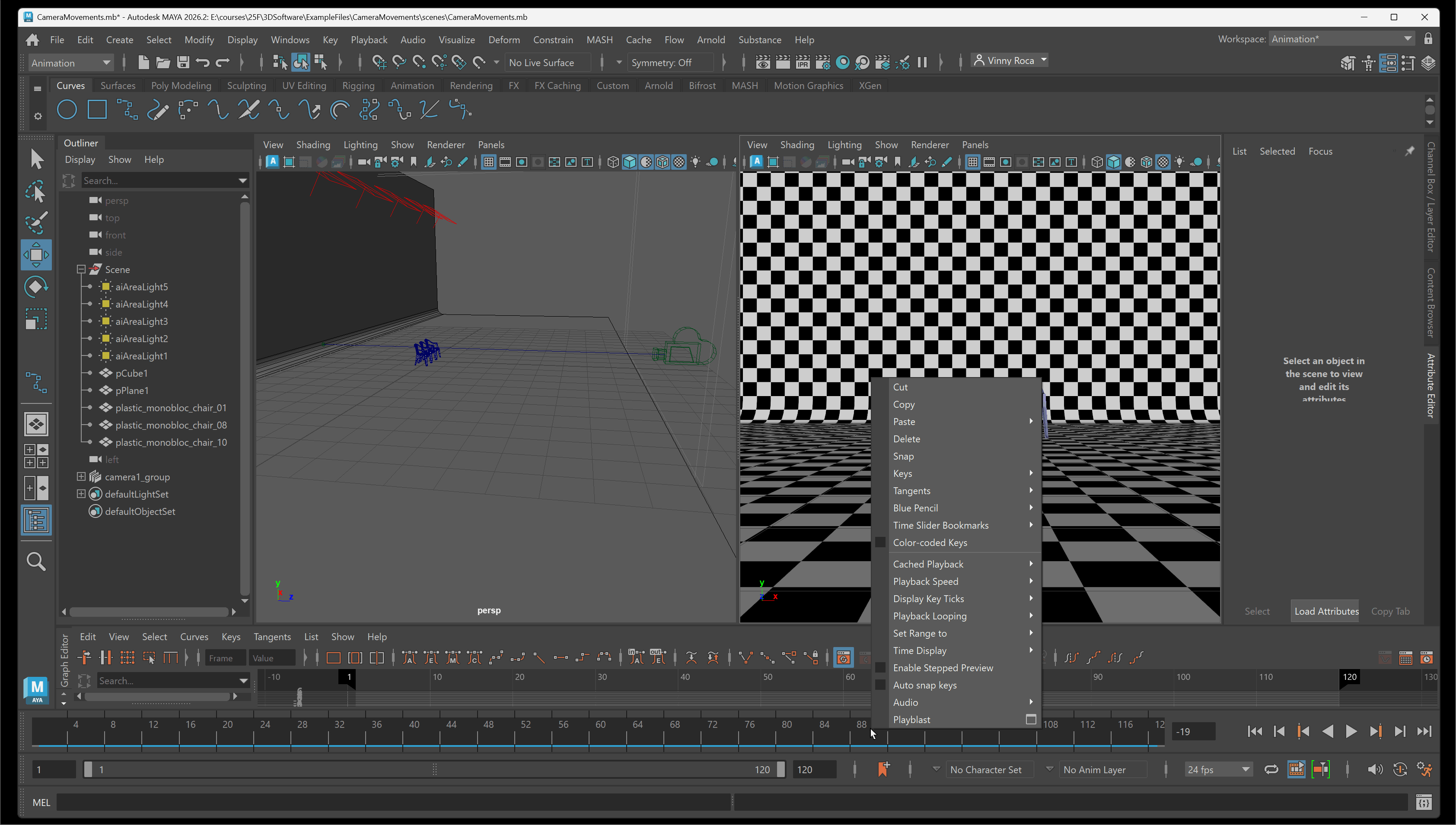Select the Rotate tool in toolbox
Image resolution: width=1456 pixels, height=825 pixels.
[x=36, y=287]
